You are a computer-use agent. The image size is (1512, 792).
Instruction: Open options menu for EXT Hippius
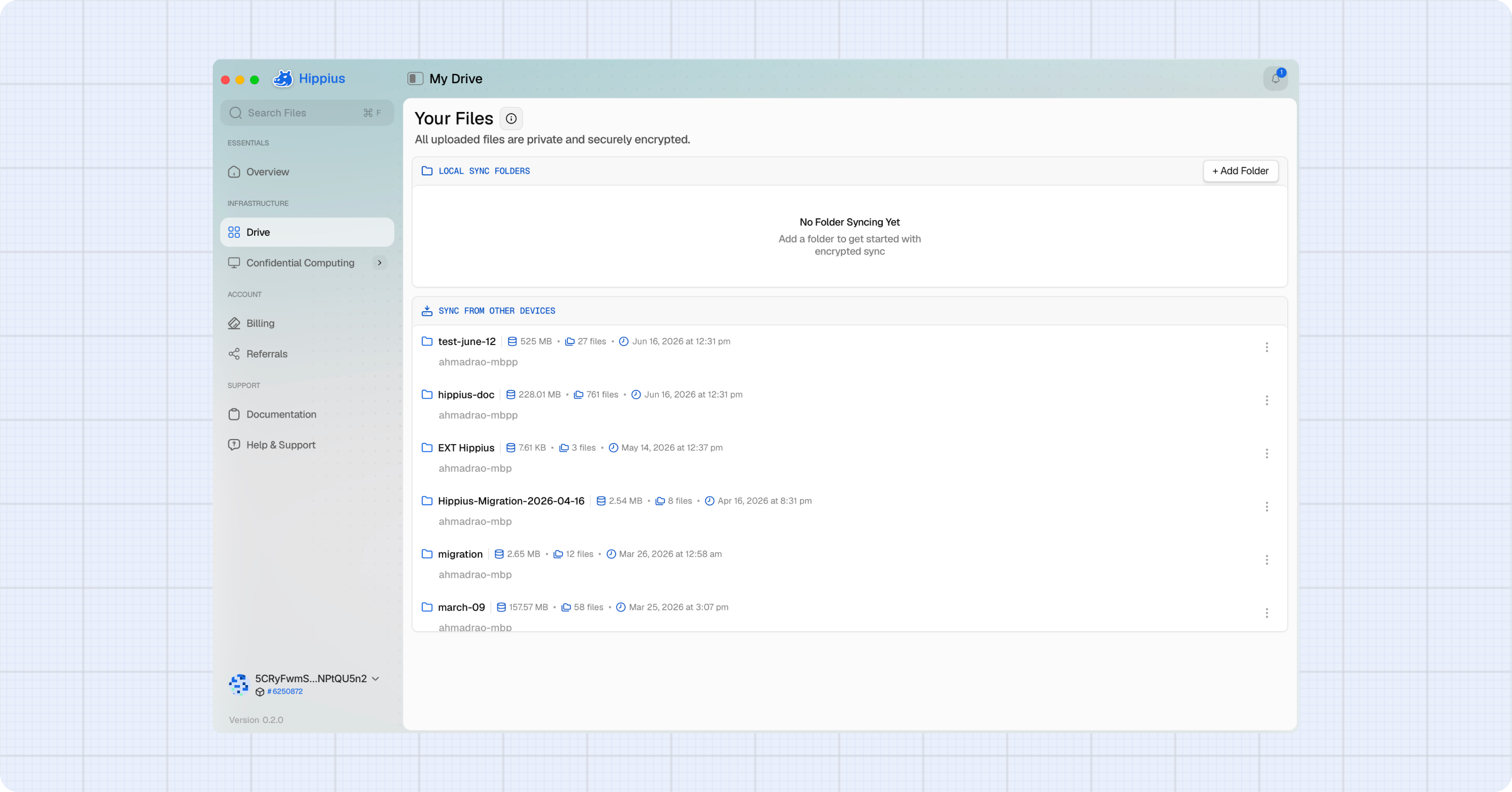(1266, 454)
